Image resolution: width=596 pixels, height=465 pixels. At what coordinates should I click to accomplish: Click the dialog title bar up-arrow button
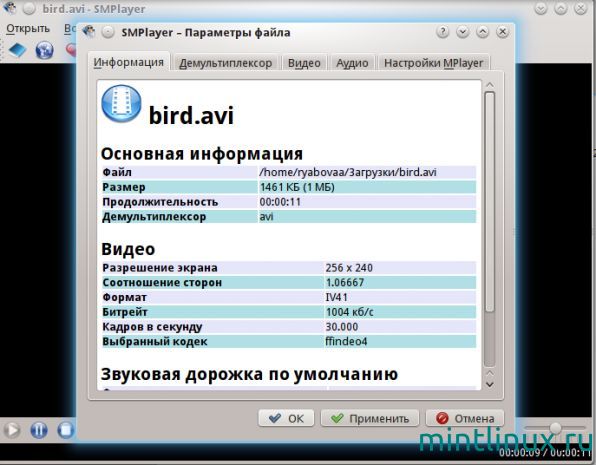point(482,32)
